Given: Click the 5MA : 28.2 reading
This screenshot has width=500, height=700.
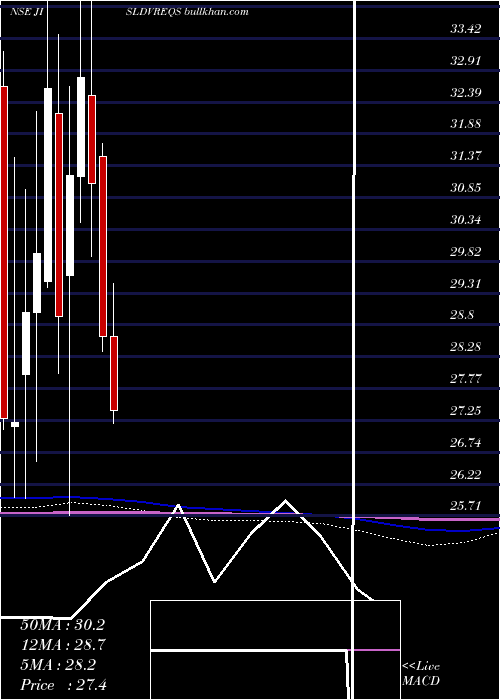Looking at the screenshot, I should tap(58, 665).
